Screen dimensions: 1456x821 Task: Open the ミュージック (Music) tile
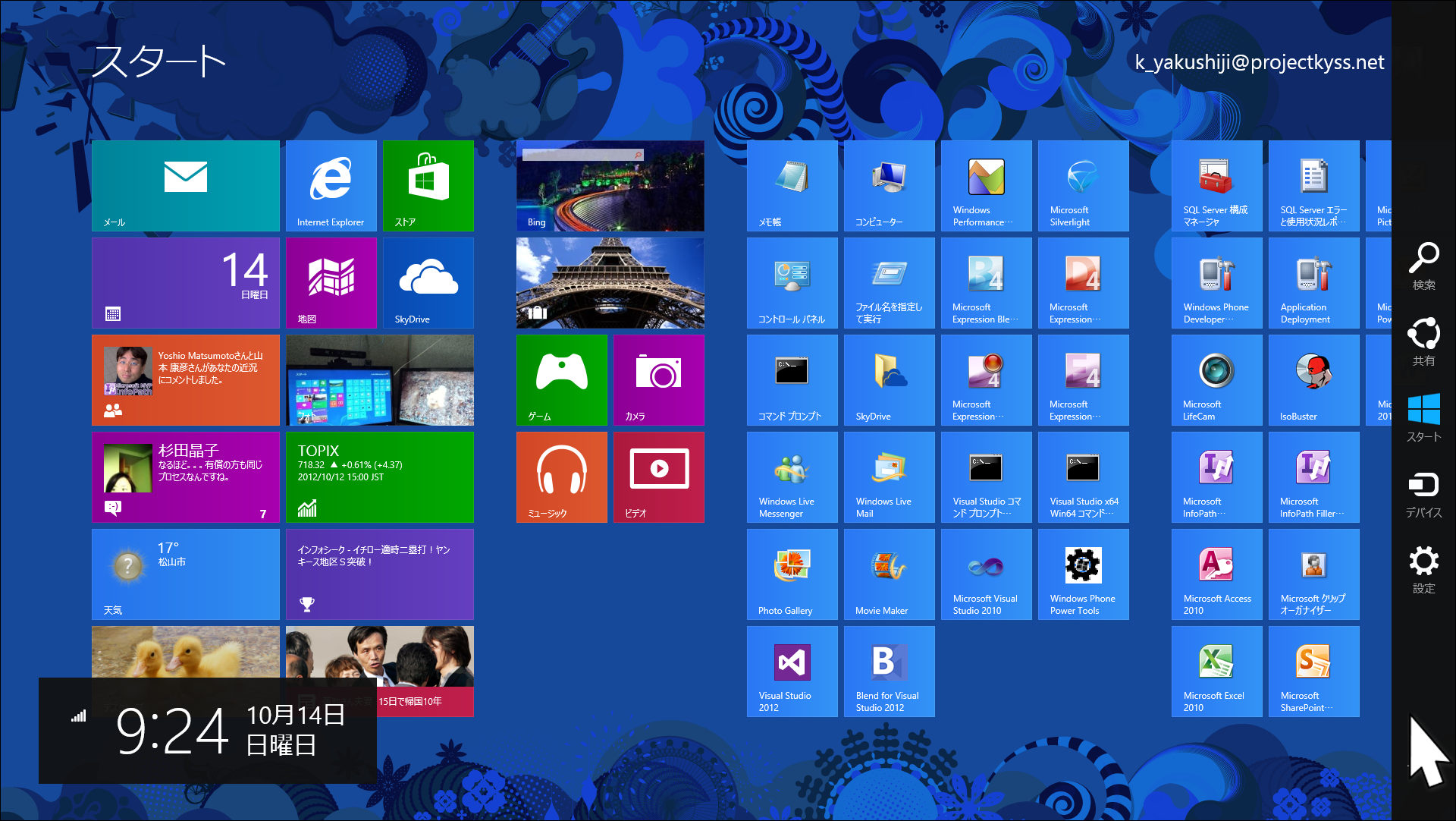[x=562, y=477]
